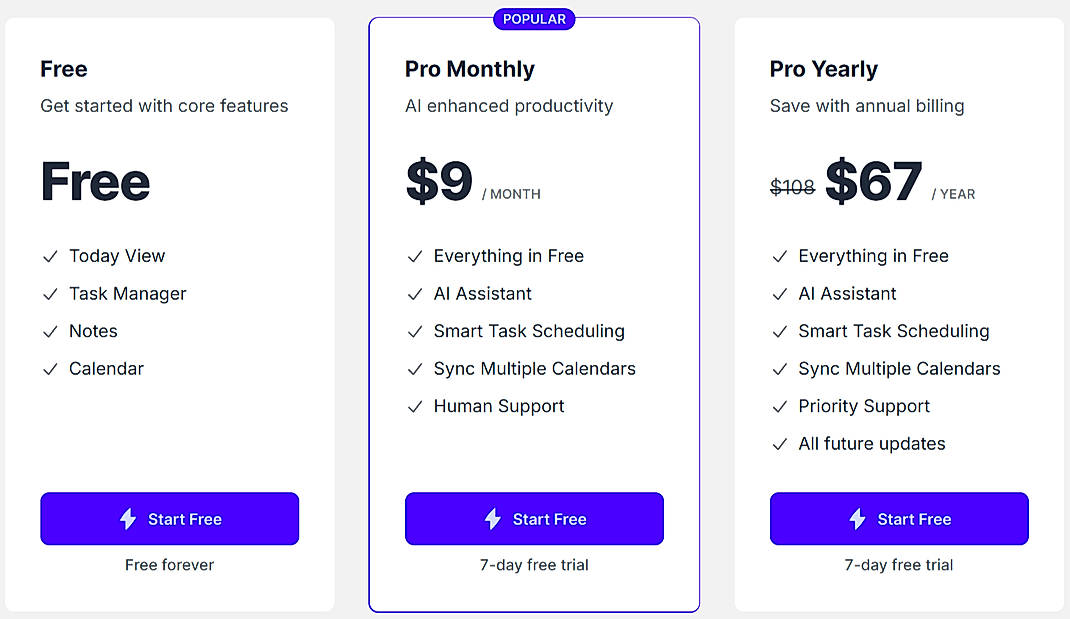Viewport: 1070px width, 619px height.
Task: Click the checkmark next to AI Assistant in Pro Monthly
Action: (x=415, y=294)
